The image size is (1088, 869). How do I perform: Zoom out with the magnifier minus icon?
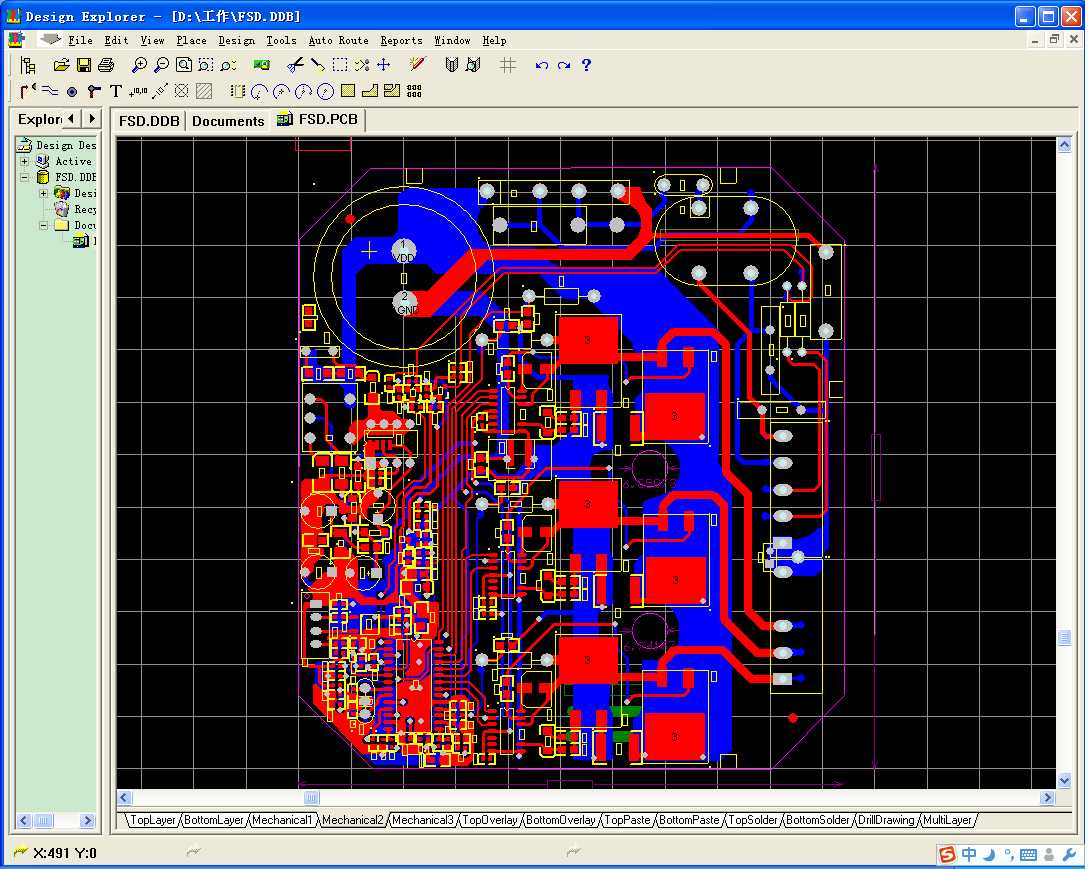point(161,65)
